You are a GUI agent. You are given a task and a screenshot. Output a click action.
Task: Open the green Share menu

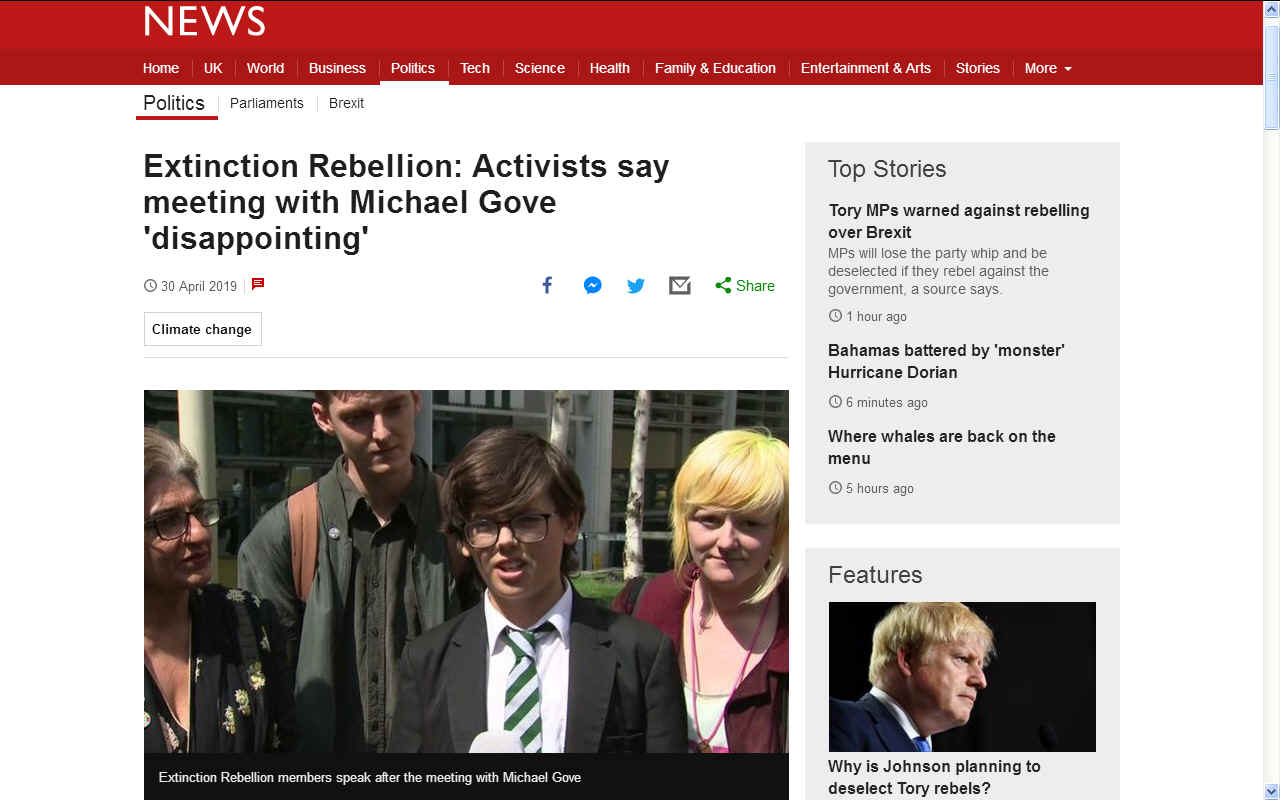pos(745,286)
